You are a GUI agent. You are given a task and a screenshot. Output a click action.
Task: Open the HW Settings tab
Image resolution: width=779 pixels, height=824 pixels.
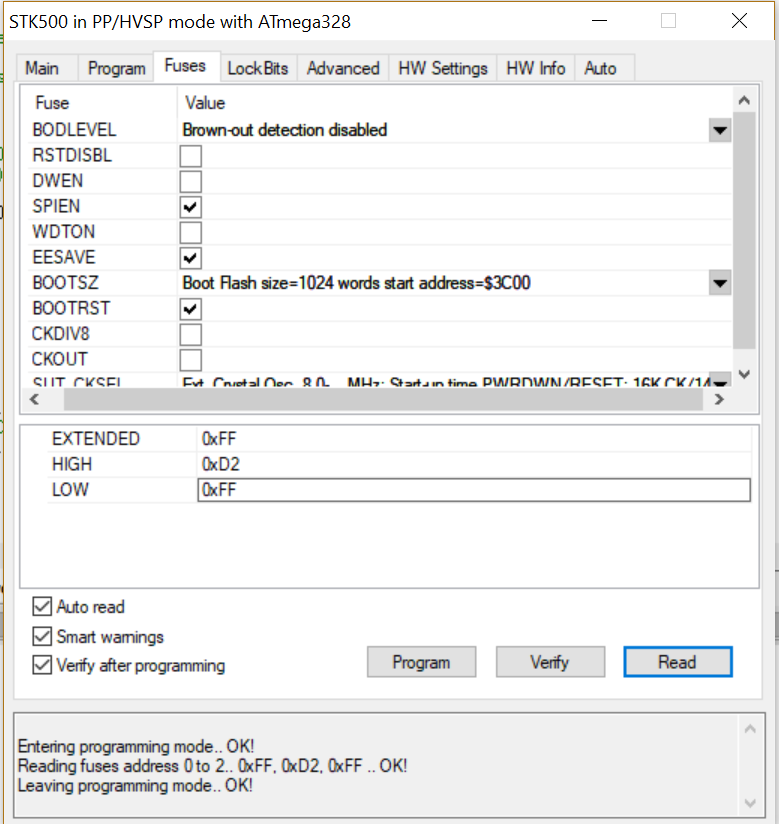tap(443, 68)
